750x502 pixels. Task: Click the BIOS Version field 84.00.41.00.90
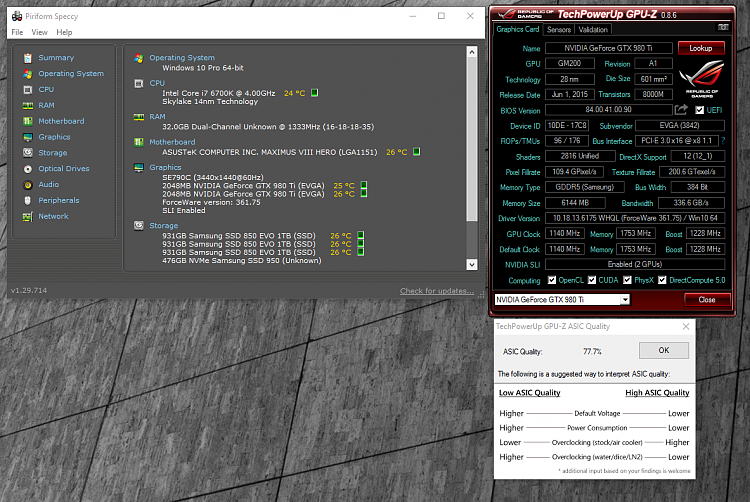click(x=608, y=110)
